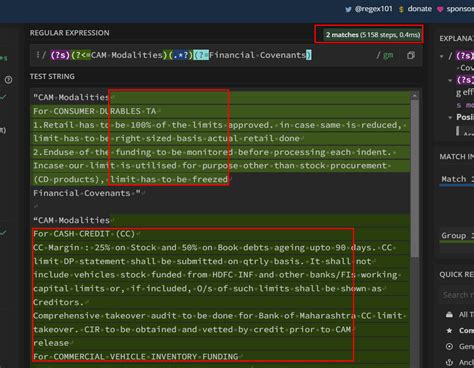Image resolution: width=474 pixels, height=368 pixels.
Task: Click 'Financial Covenants' lookahead text in the regex
Action: click(x=257, y=55)
